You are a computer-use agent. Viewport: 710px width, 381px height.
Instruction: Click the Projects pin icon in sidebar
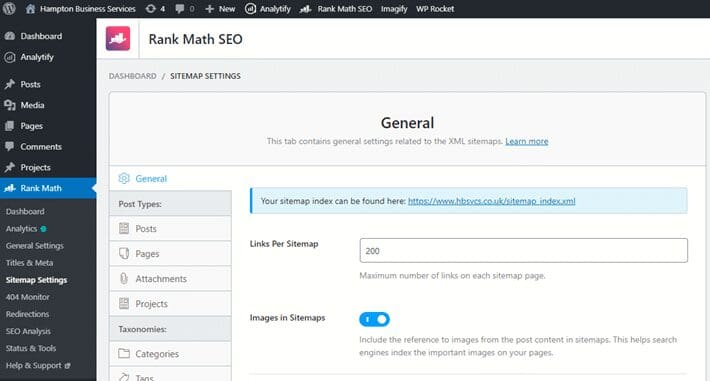10,167
